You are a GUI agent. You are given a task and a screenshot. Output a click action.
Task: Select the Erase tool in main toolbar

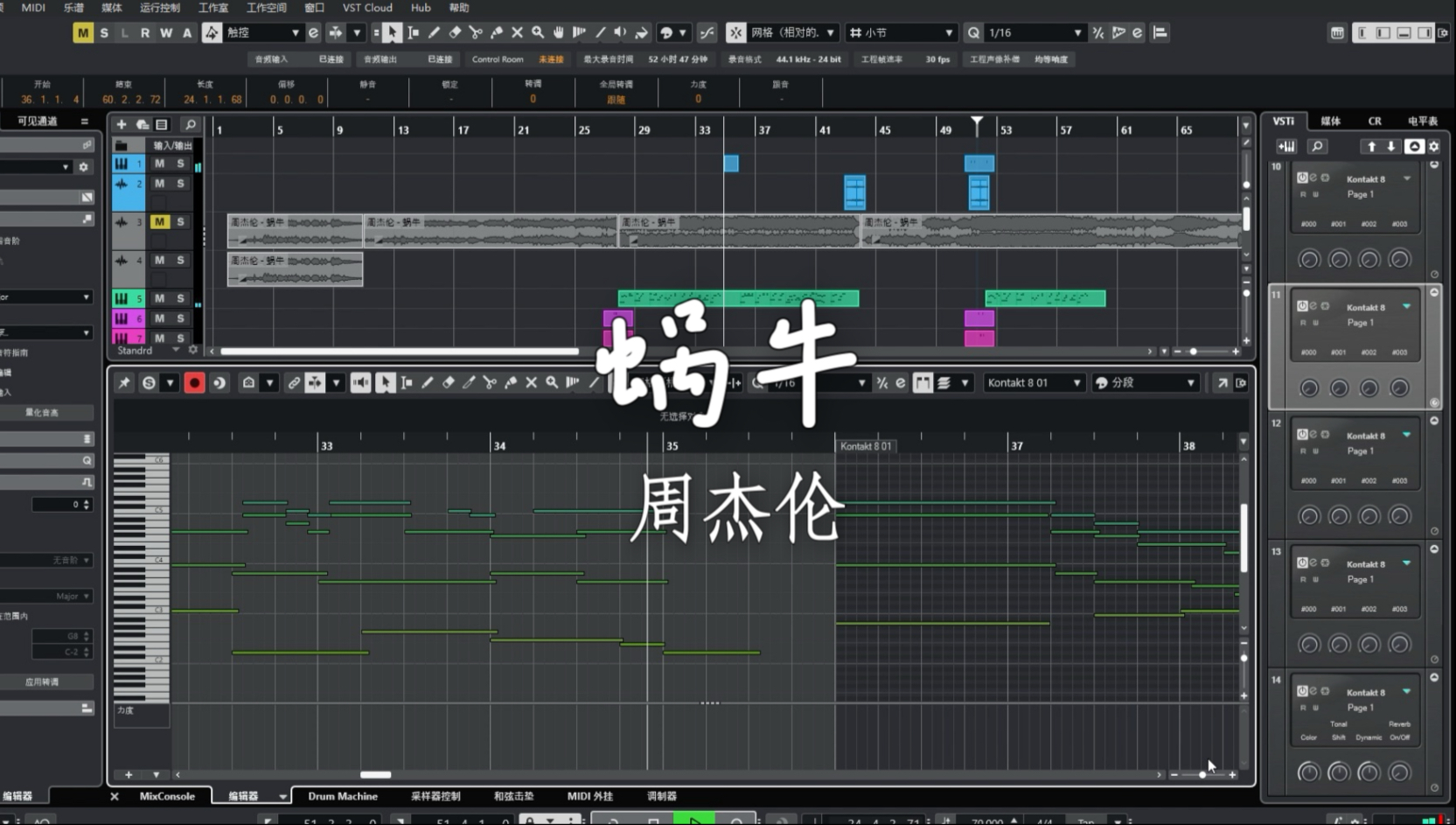tap(455, 33)
